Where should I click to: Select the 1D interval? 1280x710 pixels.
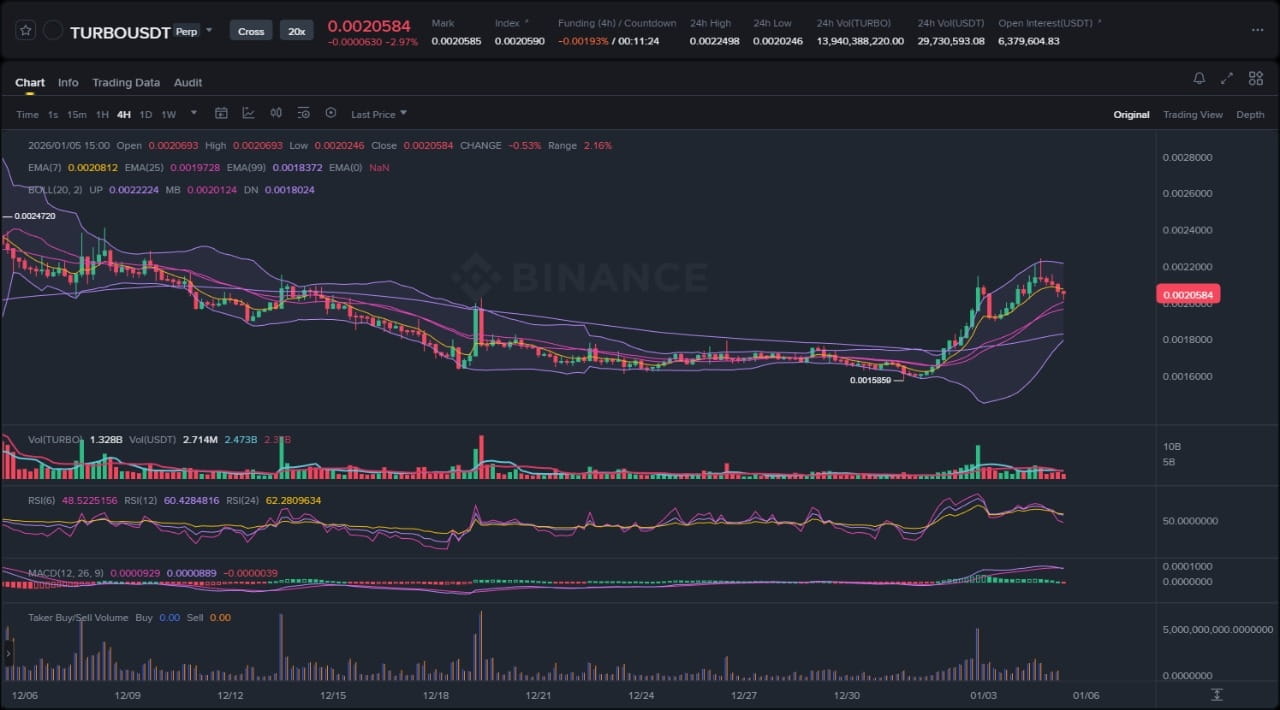[146, 114]
